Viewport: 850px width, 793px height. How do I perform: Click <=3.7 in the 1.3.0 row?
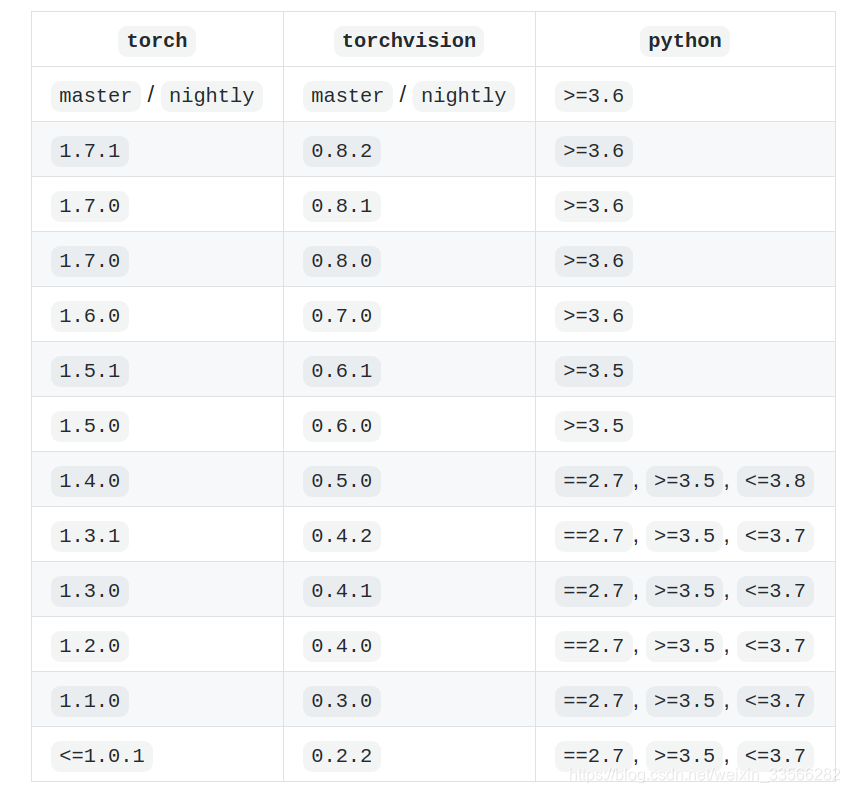[775, 591]
